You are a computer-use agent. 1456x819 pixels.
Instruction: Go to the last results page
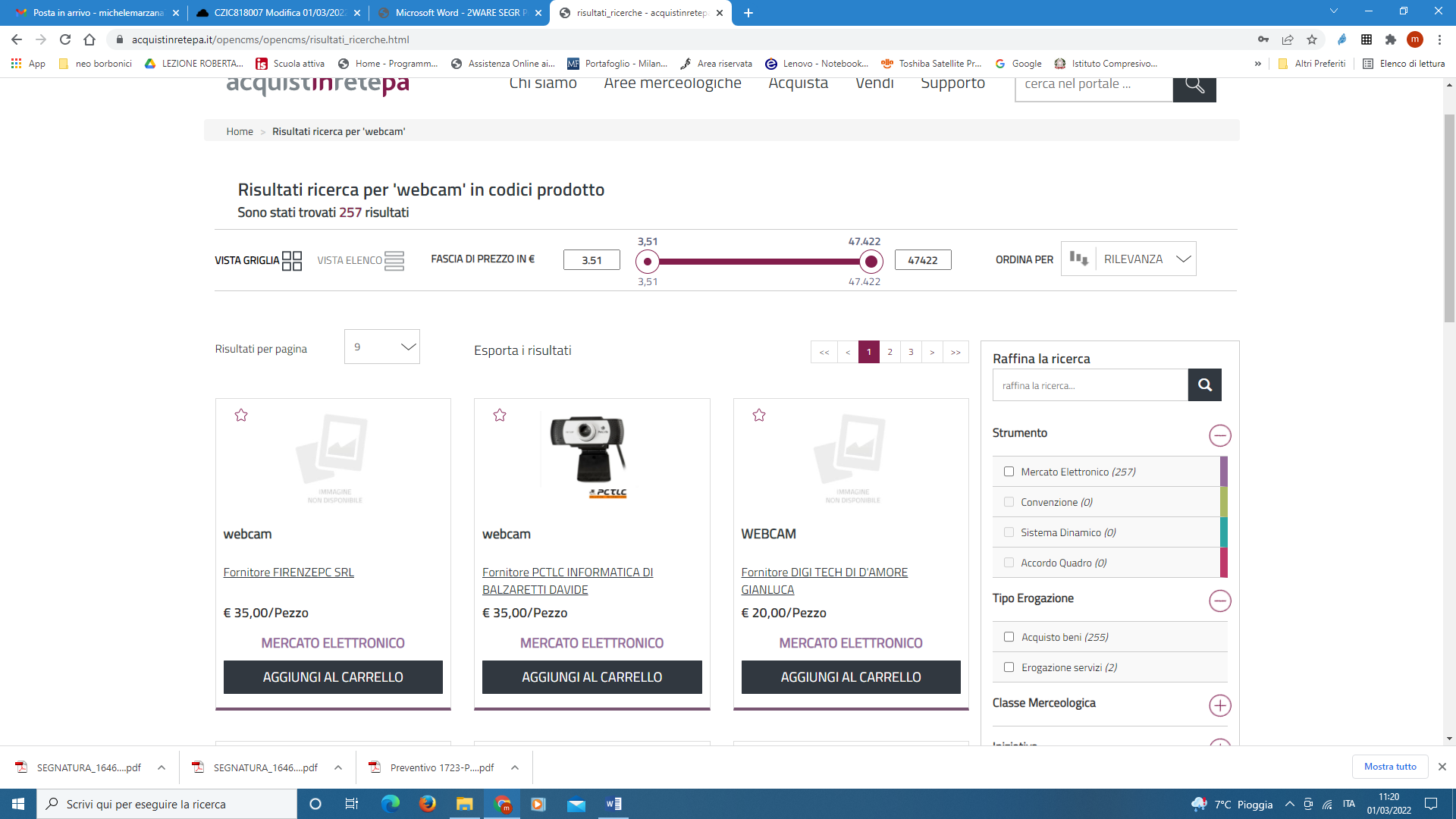pos(955,352)
